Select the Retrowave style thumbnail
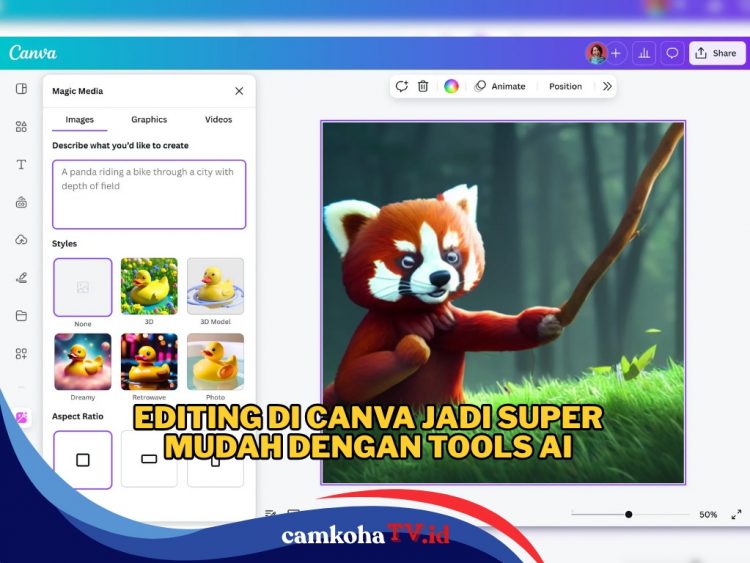The height and width of the screenshot is (563, 750). pos(149,362)
